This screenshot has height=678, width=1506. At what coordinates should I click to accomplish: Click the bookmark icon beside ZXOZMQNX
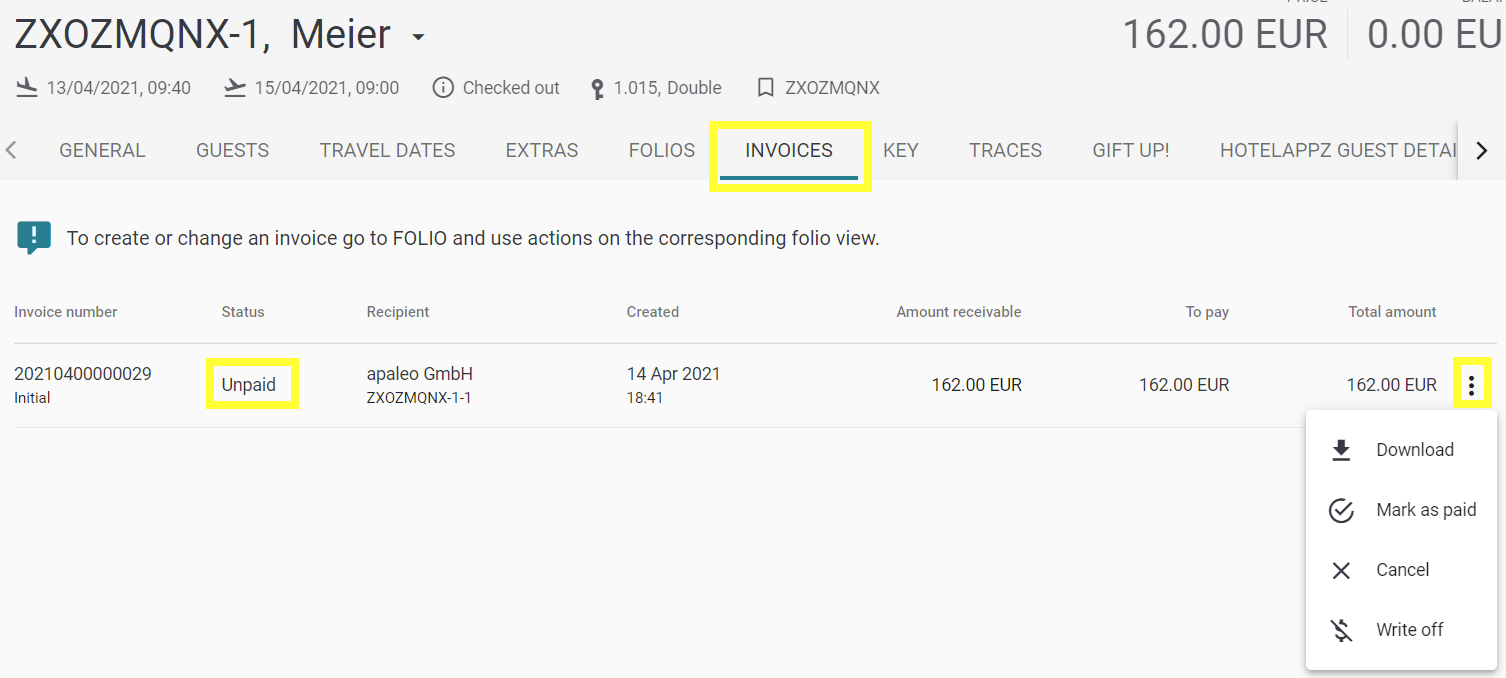click(766, 87)
